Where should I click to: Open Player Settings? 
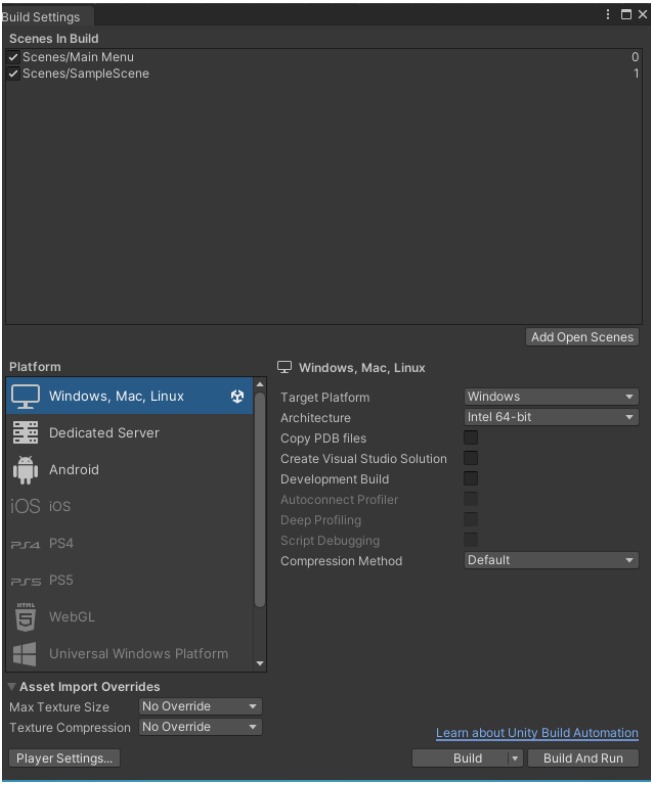pyautogui.click(x=64, y=758)
